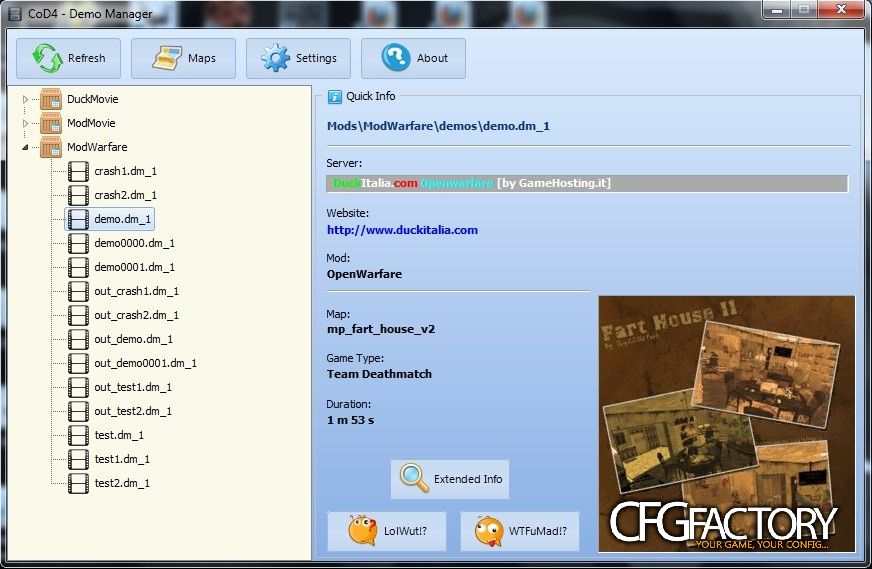Click the CoD4 Demo Manager title bar icon
The image size is (872, 569).
click(x=15, y=14)
